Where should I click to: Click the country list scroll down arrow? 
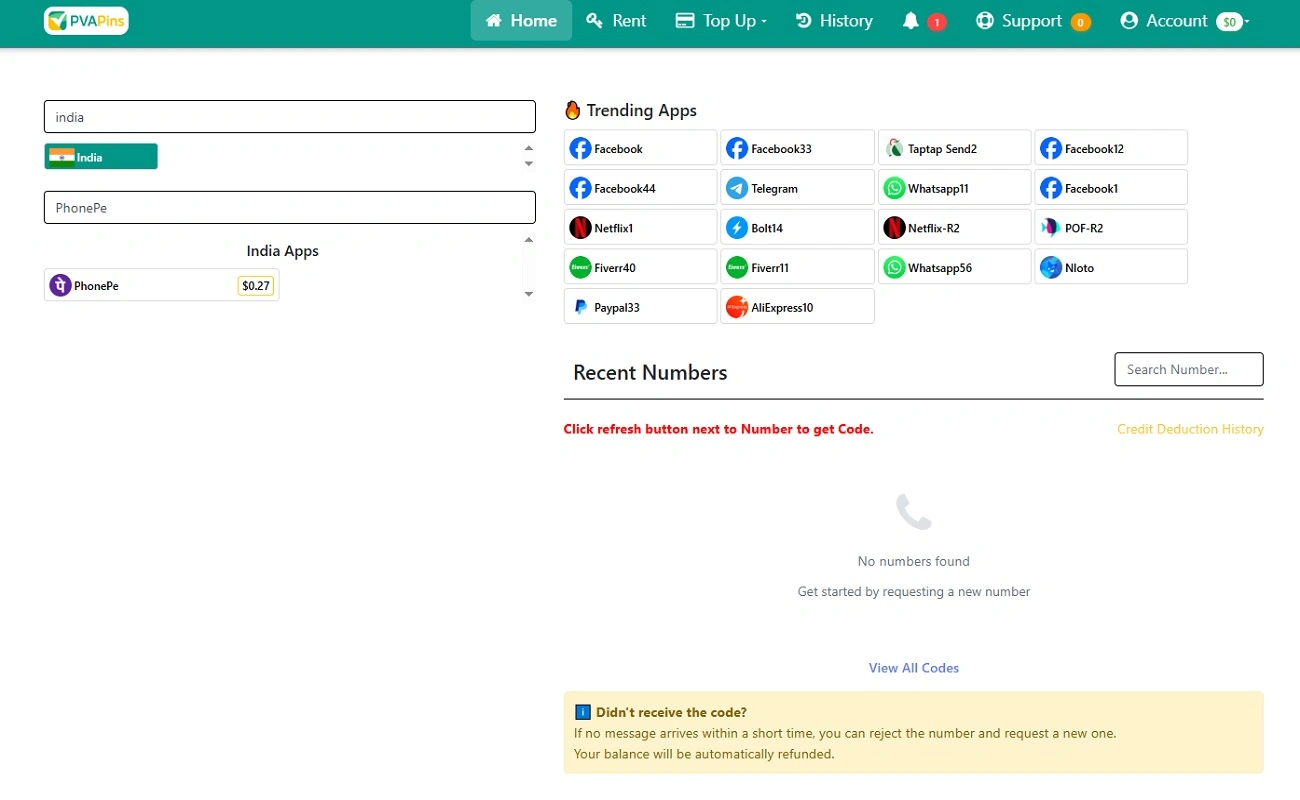(529, 164)
